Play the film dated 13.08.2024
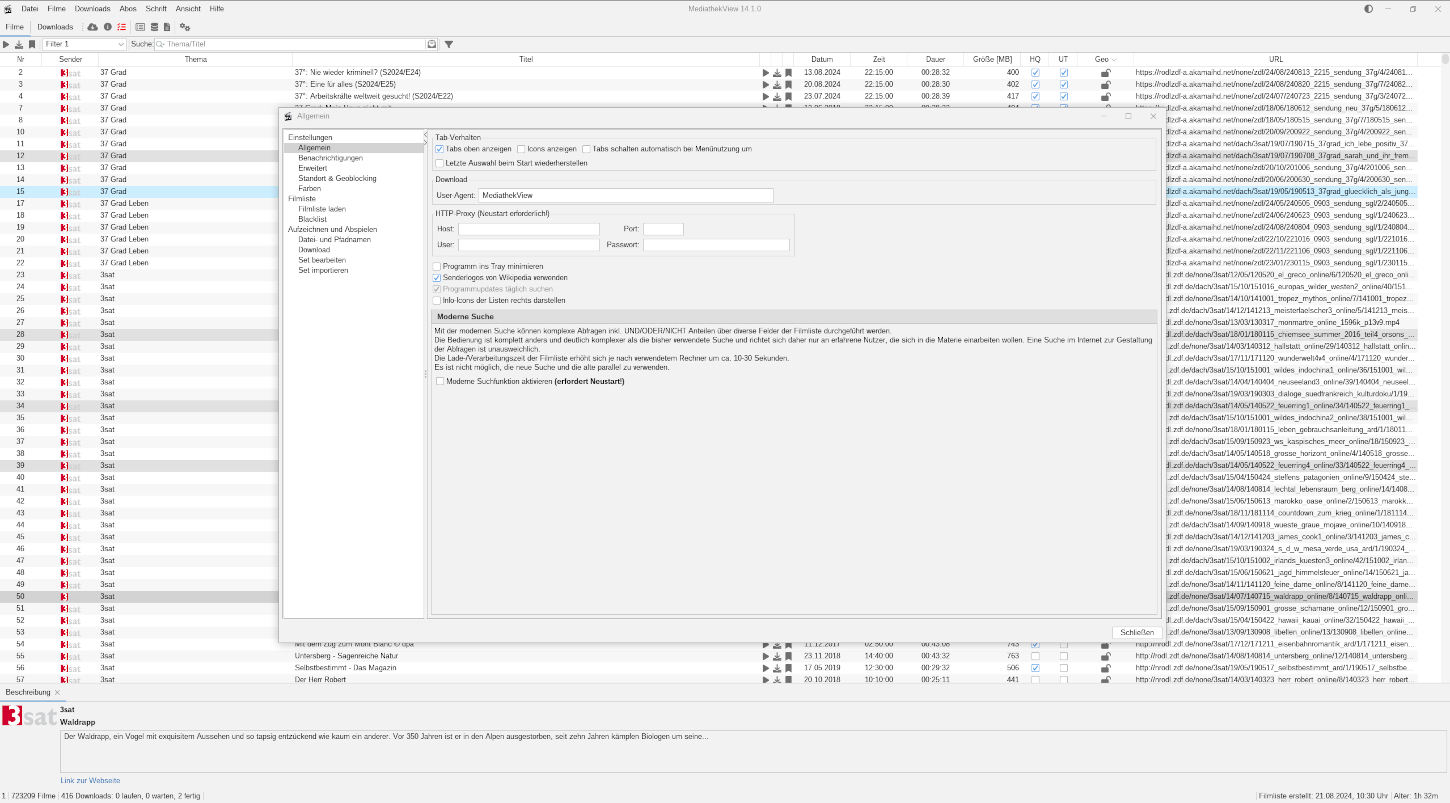This screenshot has width=1450, height=803. (766, 72)
